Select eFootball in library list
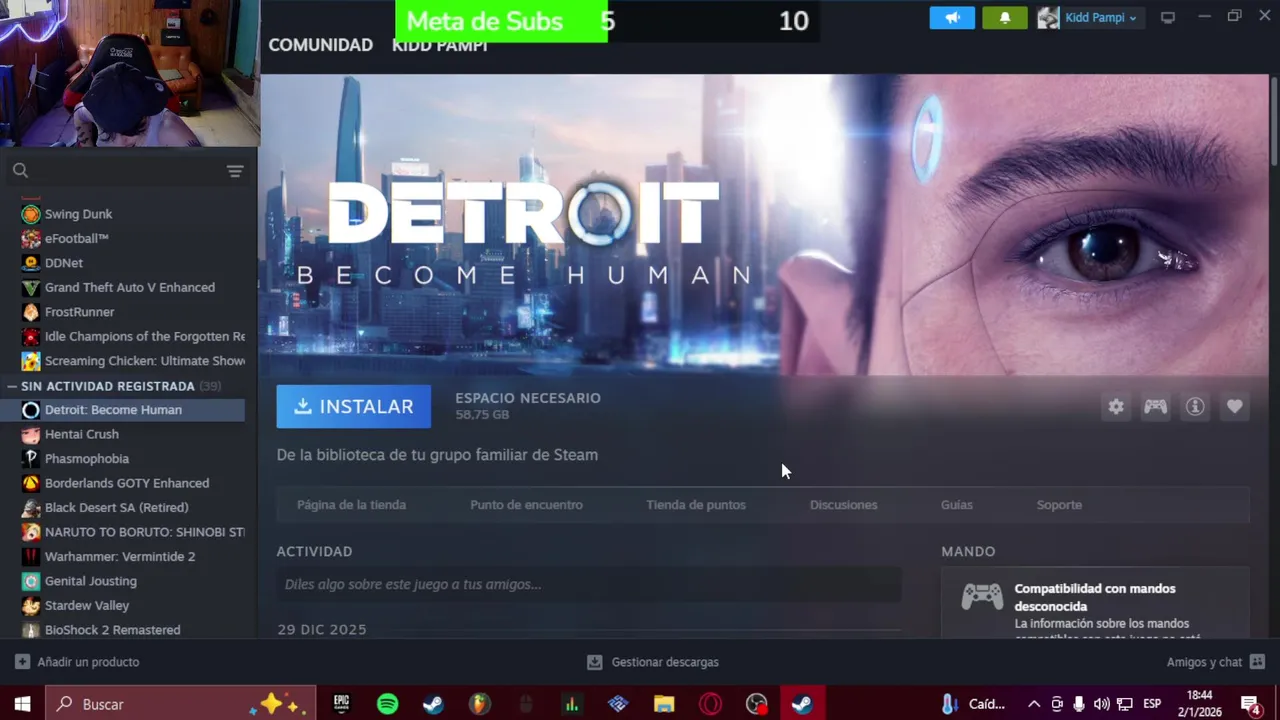 point(76,239)
